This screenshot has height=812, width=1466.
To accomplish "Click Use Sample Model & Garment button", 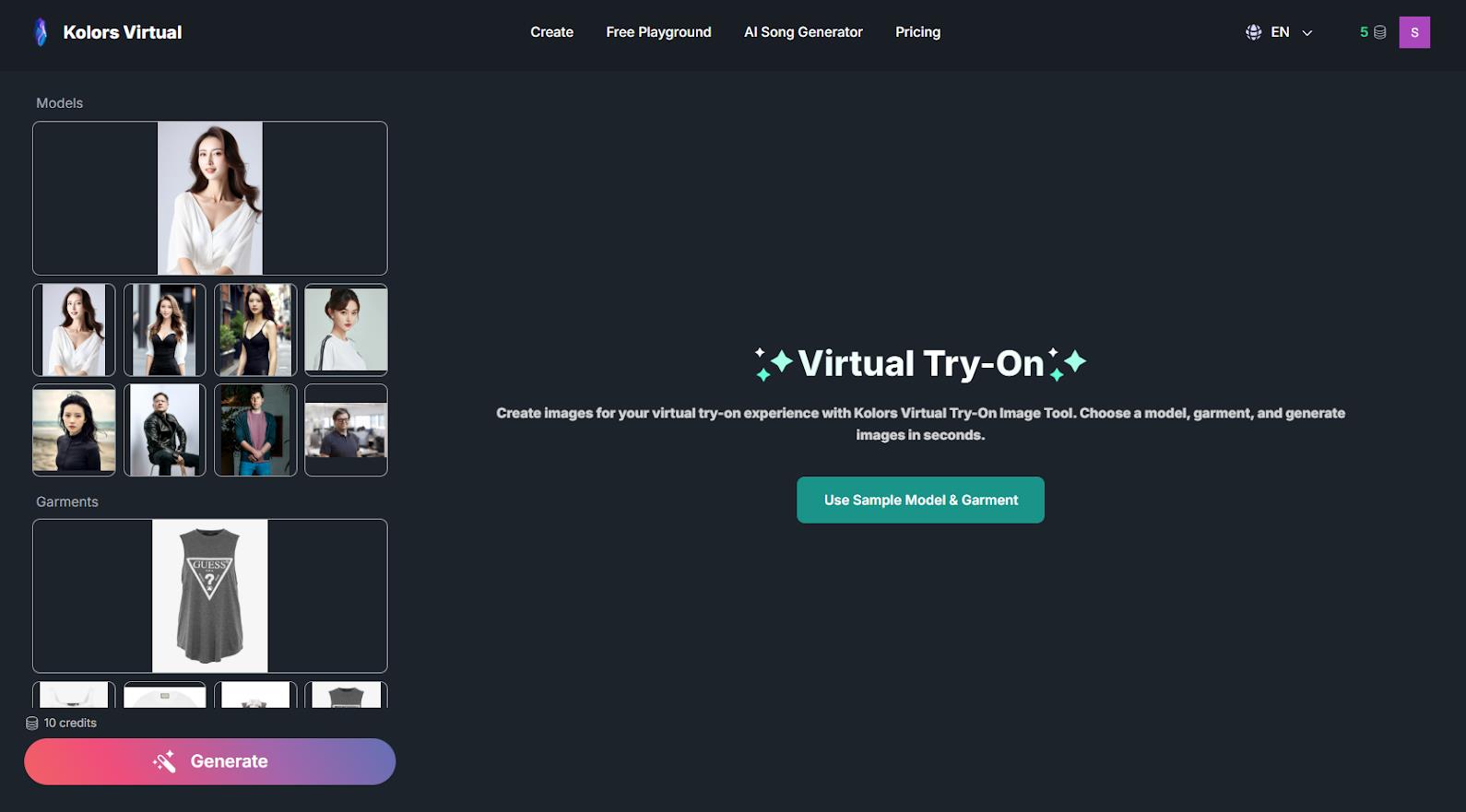I will [920, 500].
